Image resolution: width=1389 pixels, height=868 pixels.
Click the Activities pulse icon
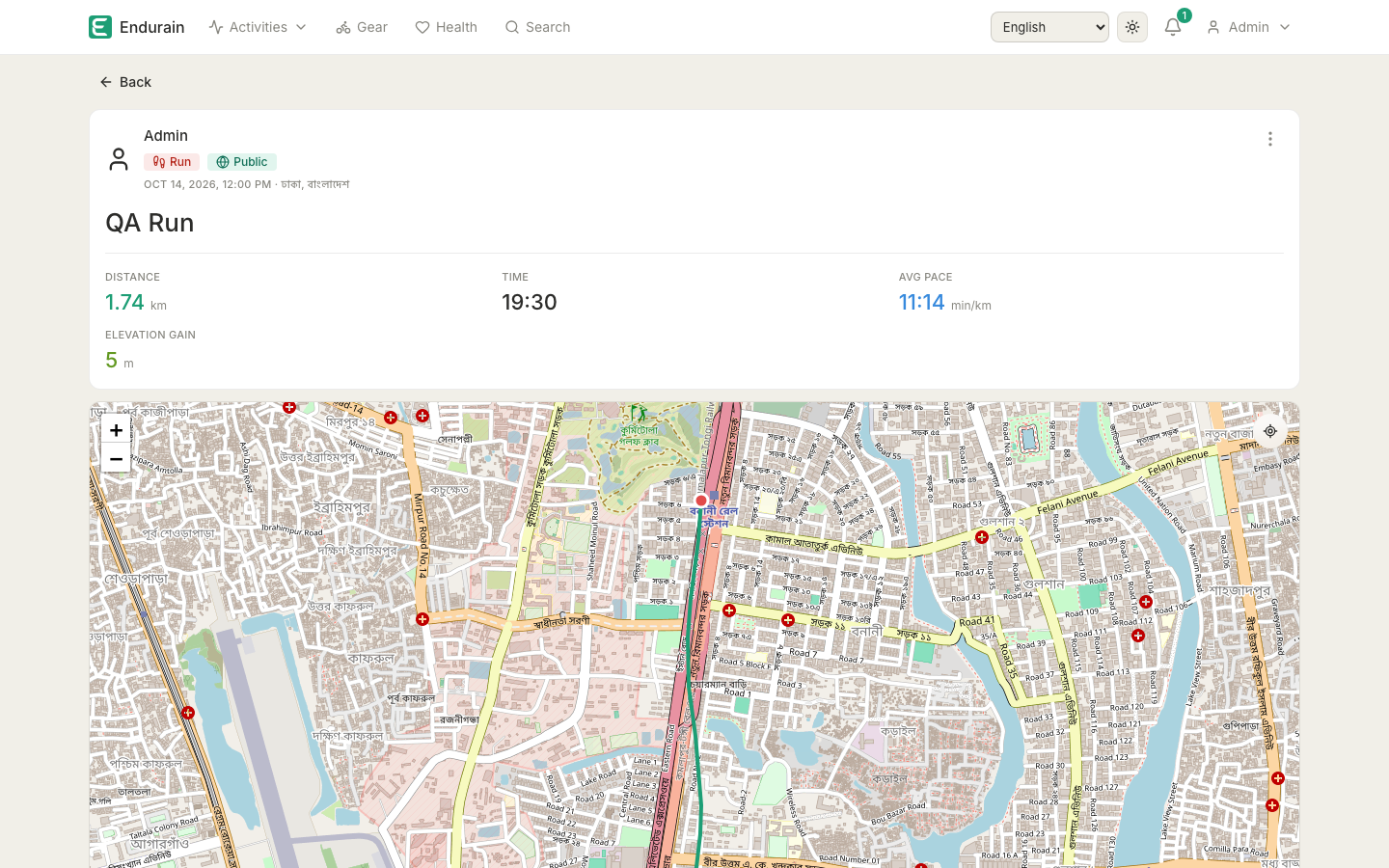click(x=216, y=27)
